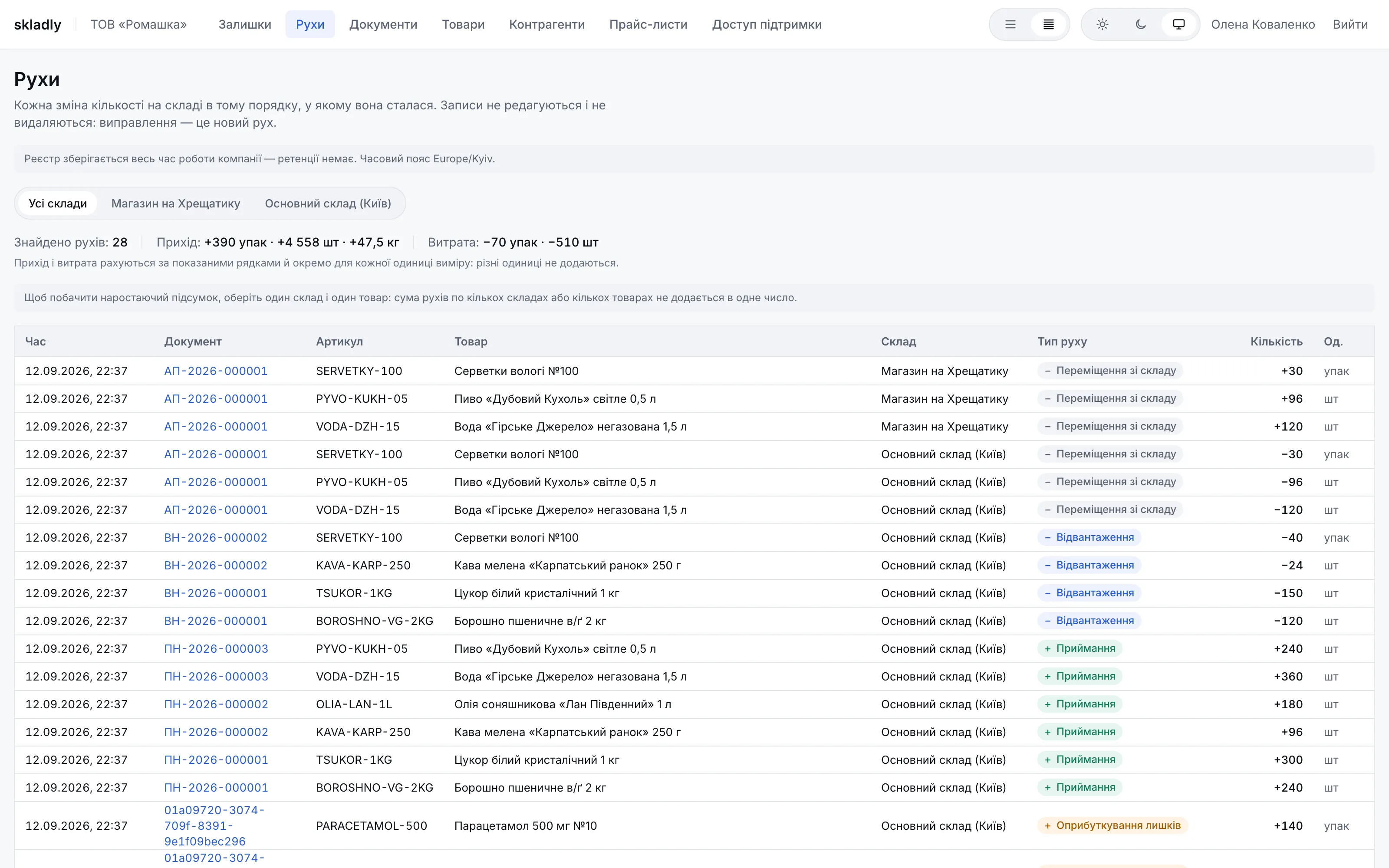
Task: Click the OLIA-LAN-1L article cell
Action: tap(354, 704)
